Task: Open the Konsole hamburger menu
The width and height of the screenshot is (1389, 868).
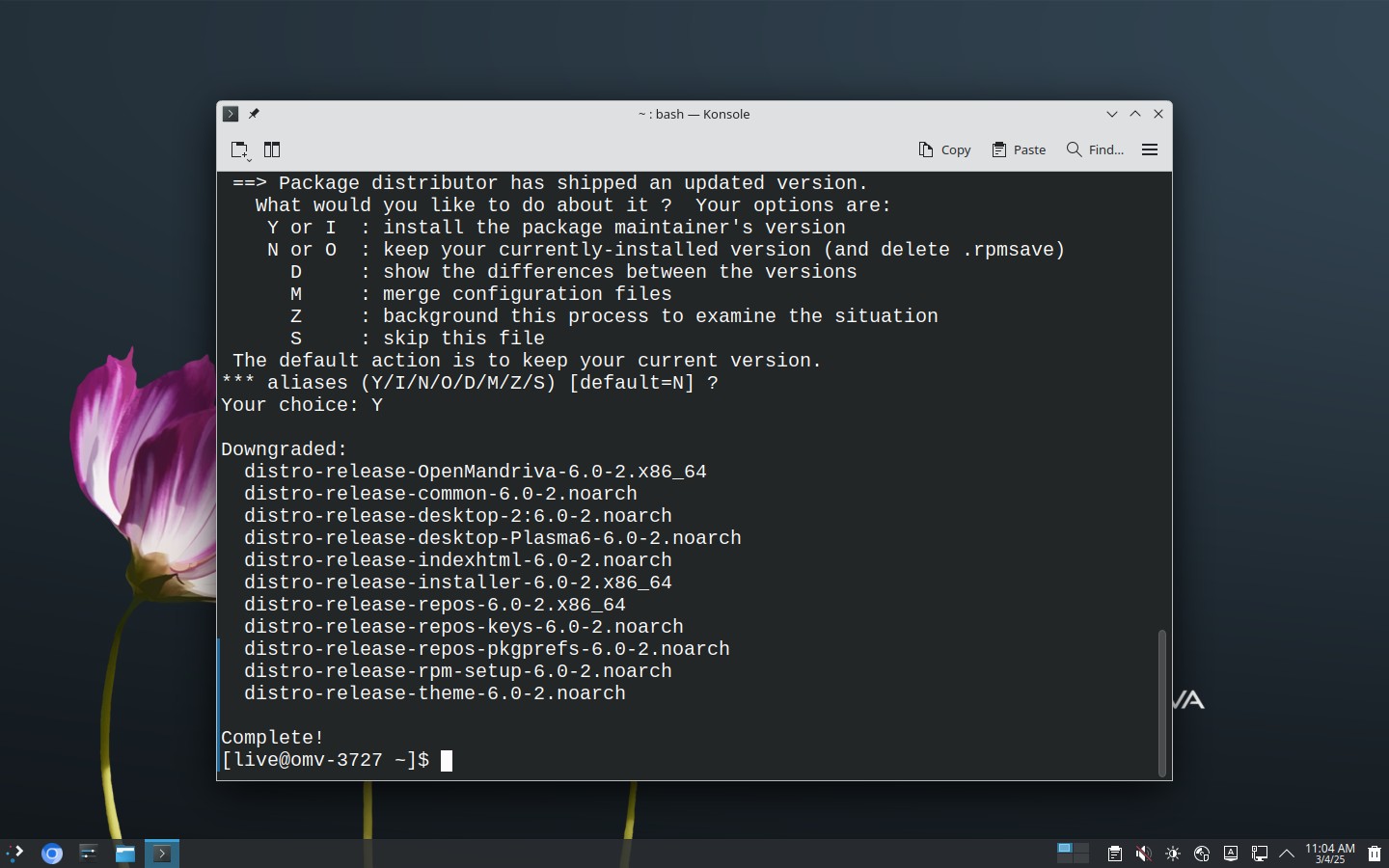Action: point(1150,149)
